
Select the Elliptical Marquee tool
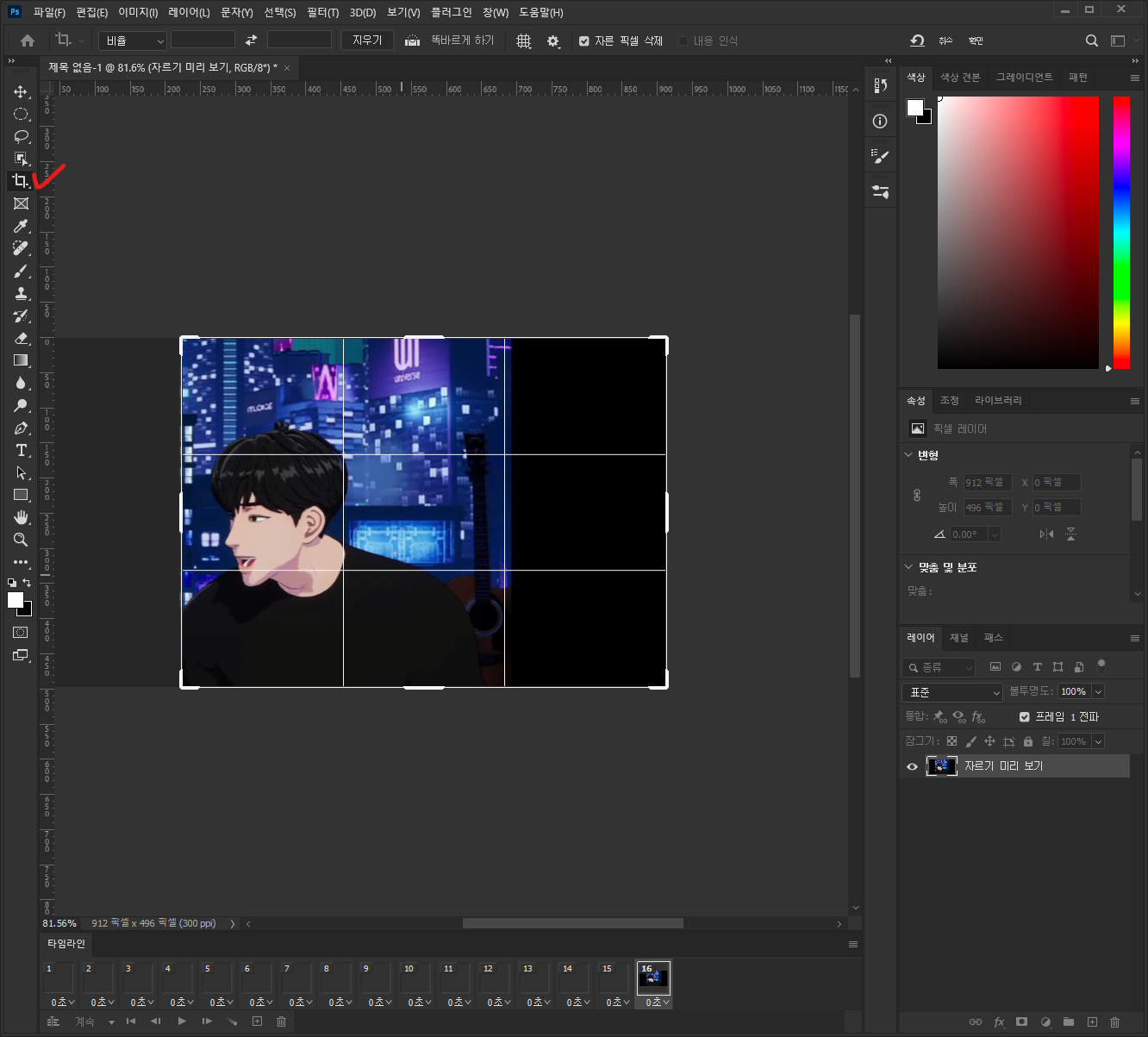tap(21, 114)
